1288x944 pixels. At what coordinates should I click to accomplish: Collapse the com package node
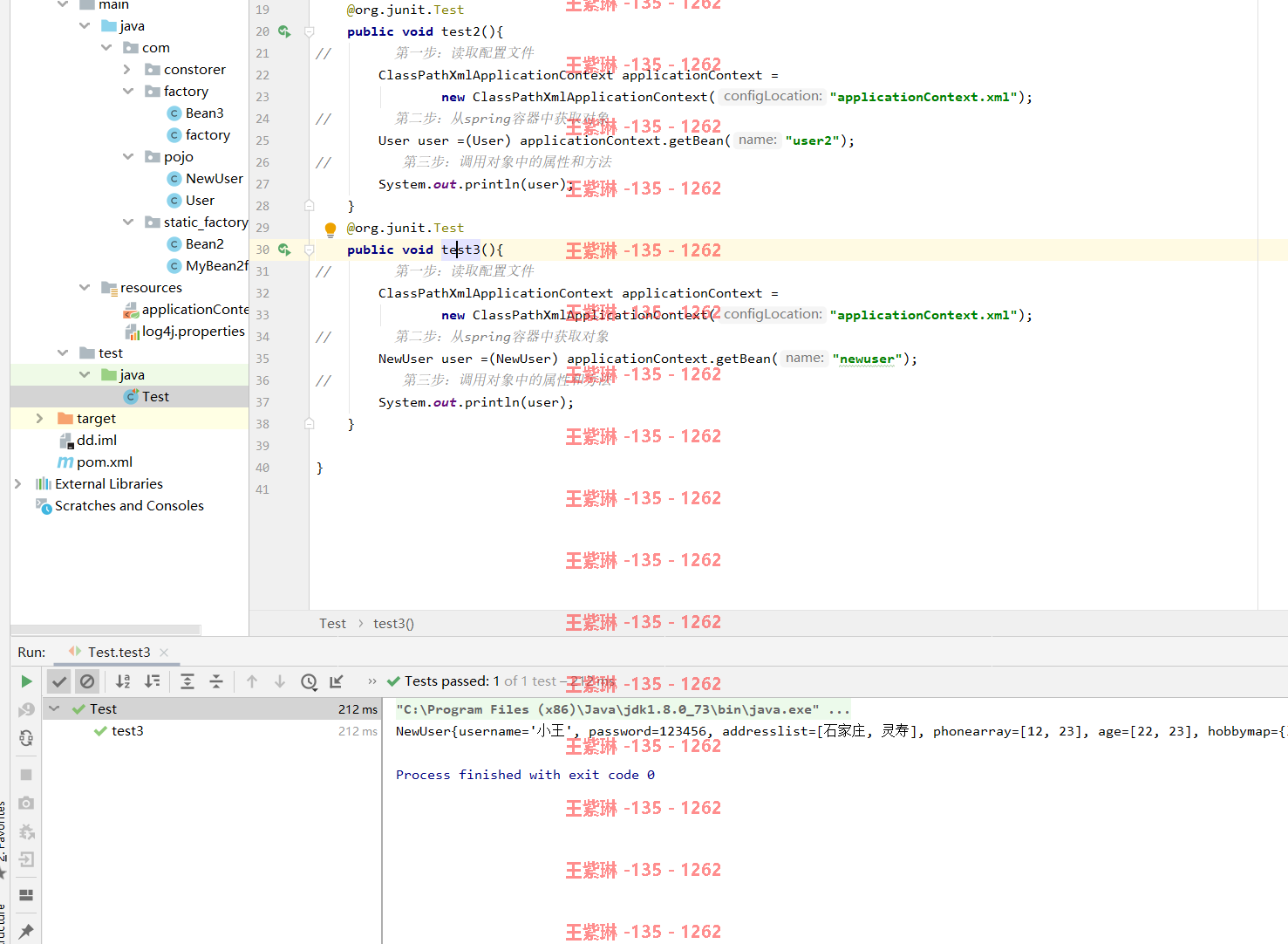click(x=106, y=47)
